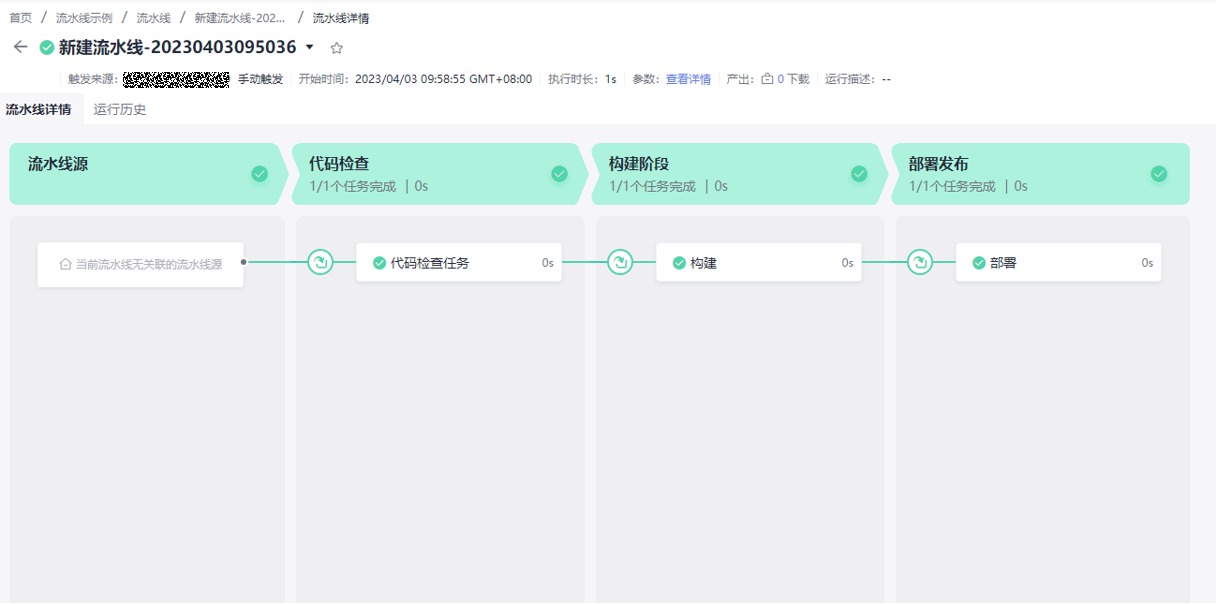Open 新建流水线-202... breadcrumb link

pyautogui.click(x=240, y=18)
